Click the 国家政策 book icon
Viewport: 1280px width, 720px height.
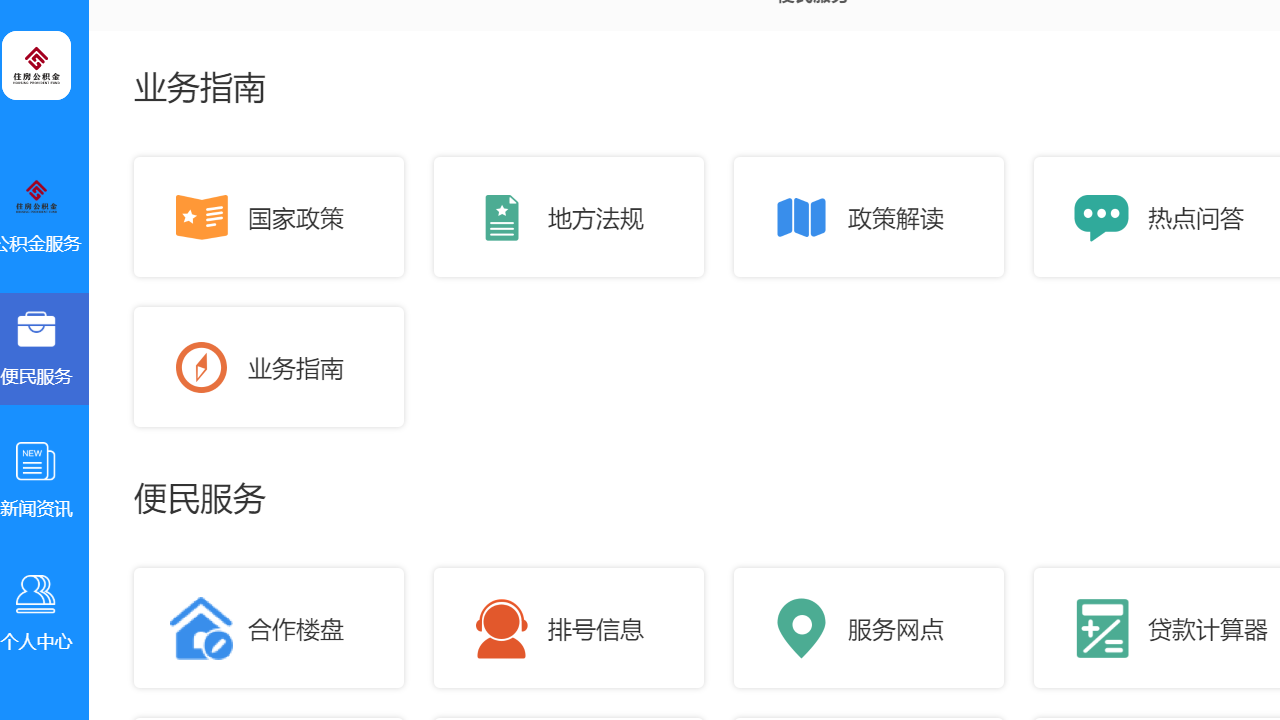[x=201, y=216]
